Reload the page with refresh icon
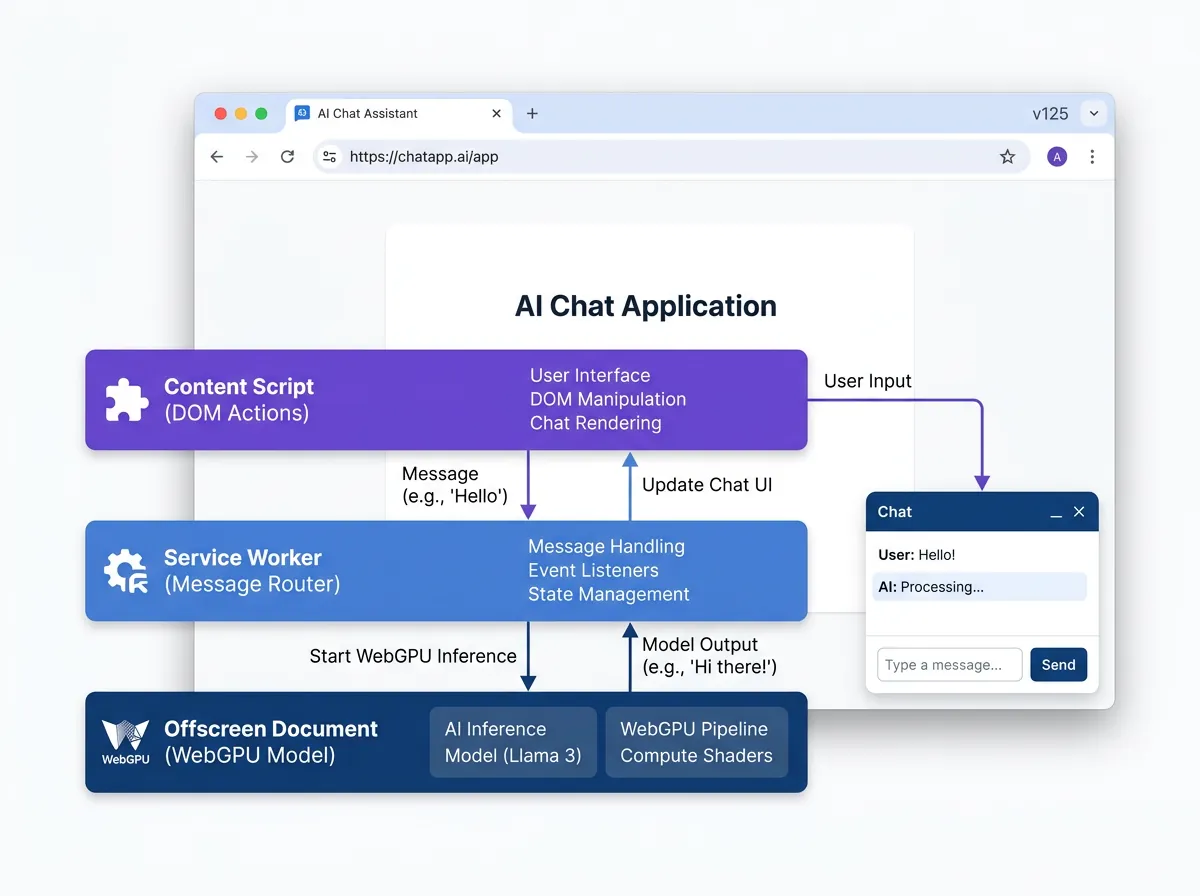This screenshot has height=896, width=1200. (x=287, y=157)
